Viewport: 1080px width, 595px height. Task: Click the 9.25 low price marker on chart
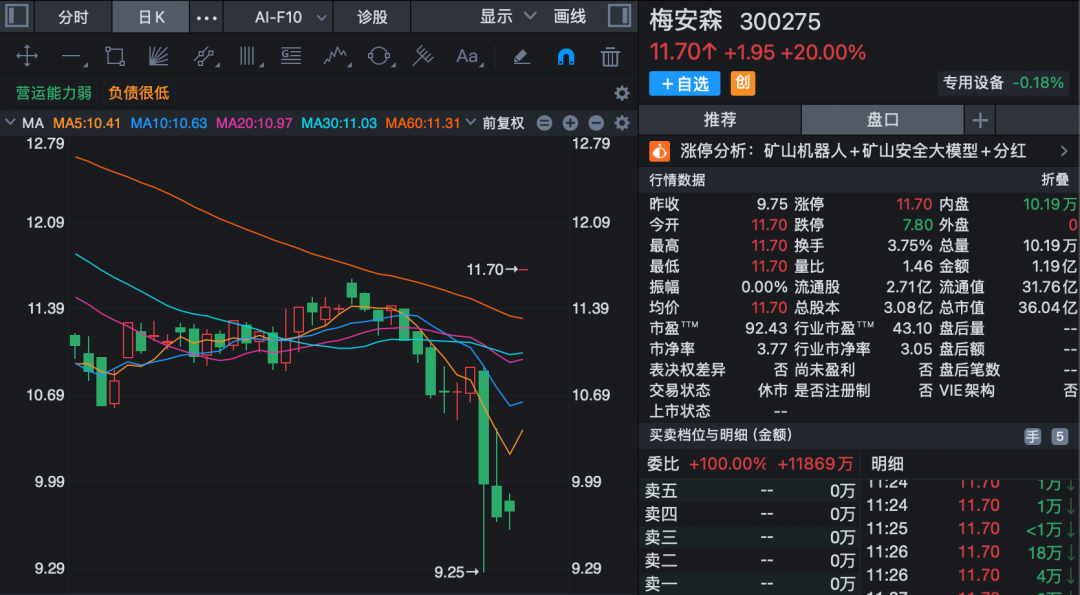457,572
